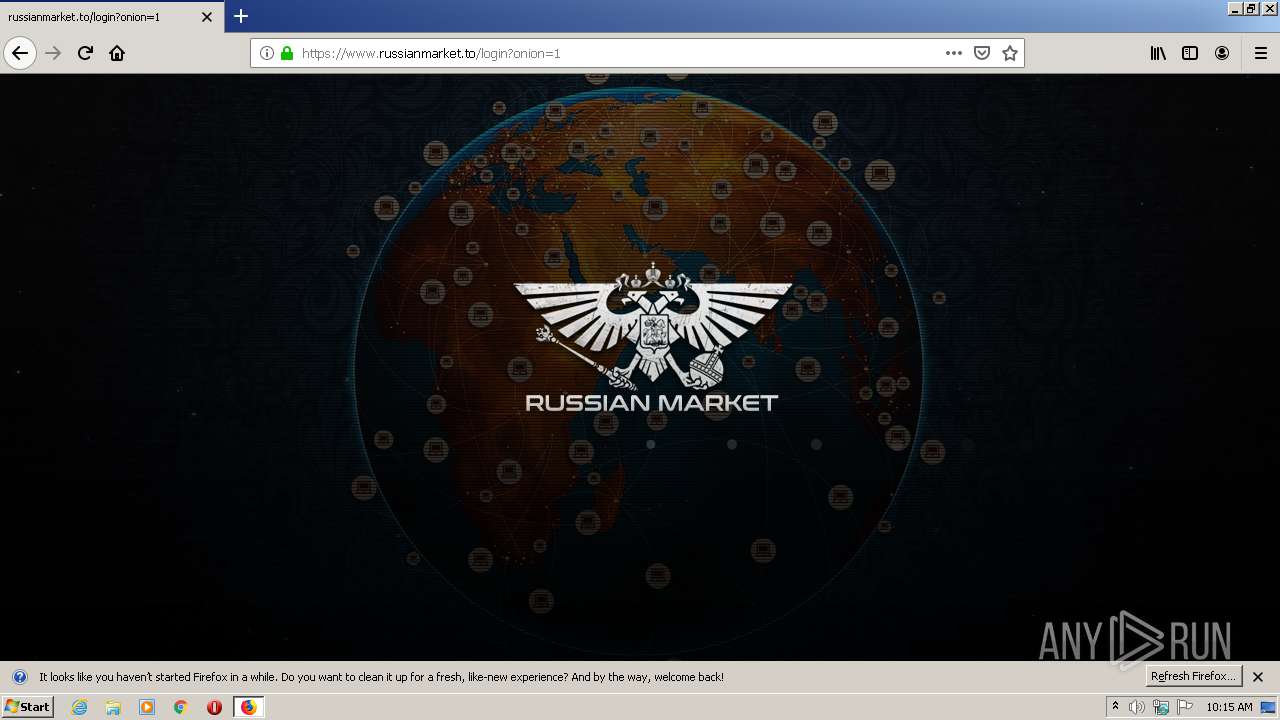Click the 10:15 AM clock
This screenshot has width=1280, height=720.
(x=1229, y=707)
